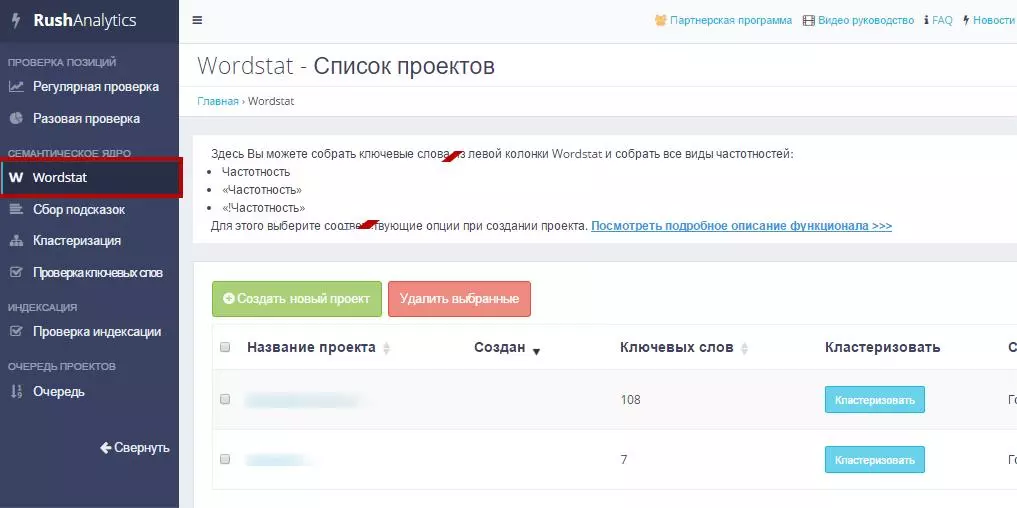Click the info icon beside FAQ
Image resolution: width=1017 pixels, height=508 pixels.
pos(926,20)
